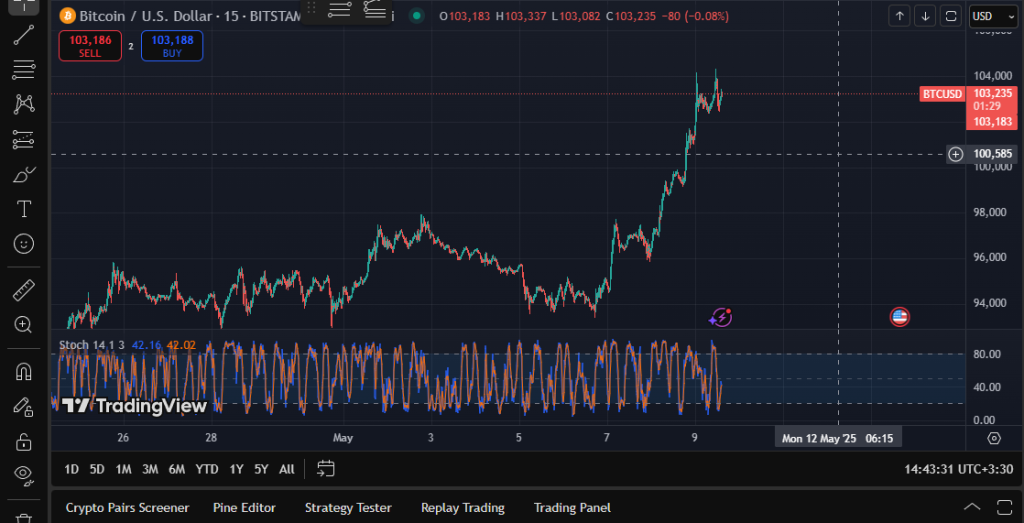Click the 103,183 price label
Screen dimensions: 1024x523
pos(993,121)
